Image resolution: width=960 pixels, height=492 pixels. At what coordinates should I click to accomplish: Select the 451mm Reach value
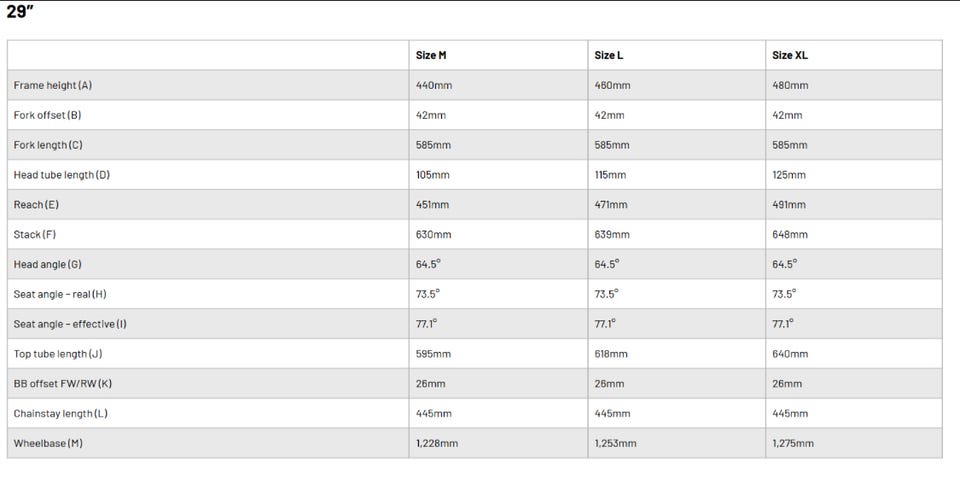click(x=432, y=205)
